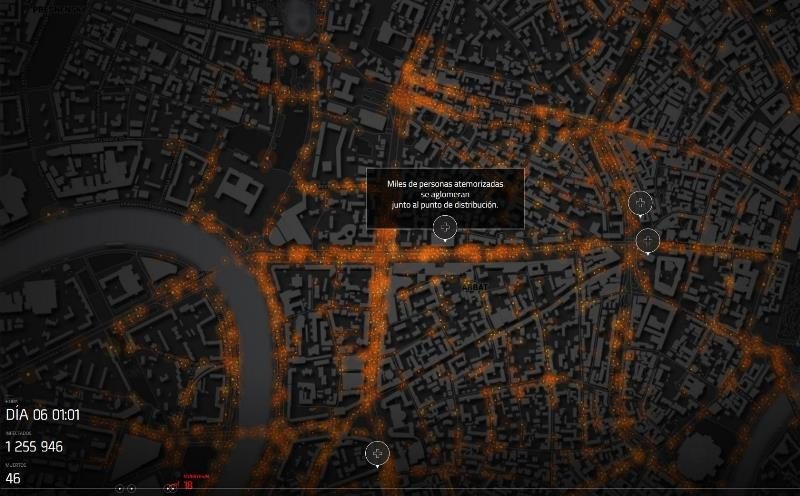Click the DÍA 06 01:01 time counter
Viewport: 800px width, 496px height.
tap(43, 415)
